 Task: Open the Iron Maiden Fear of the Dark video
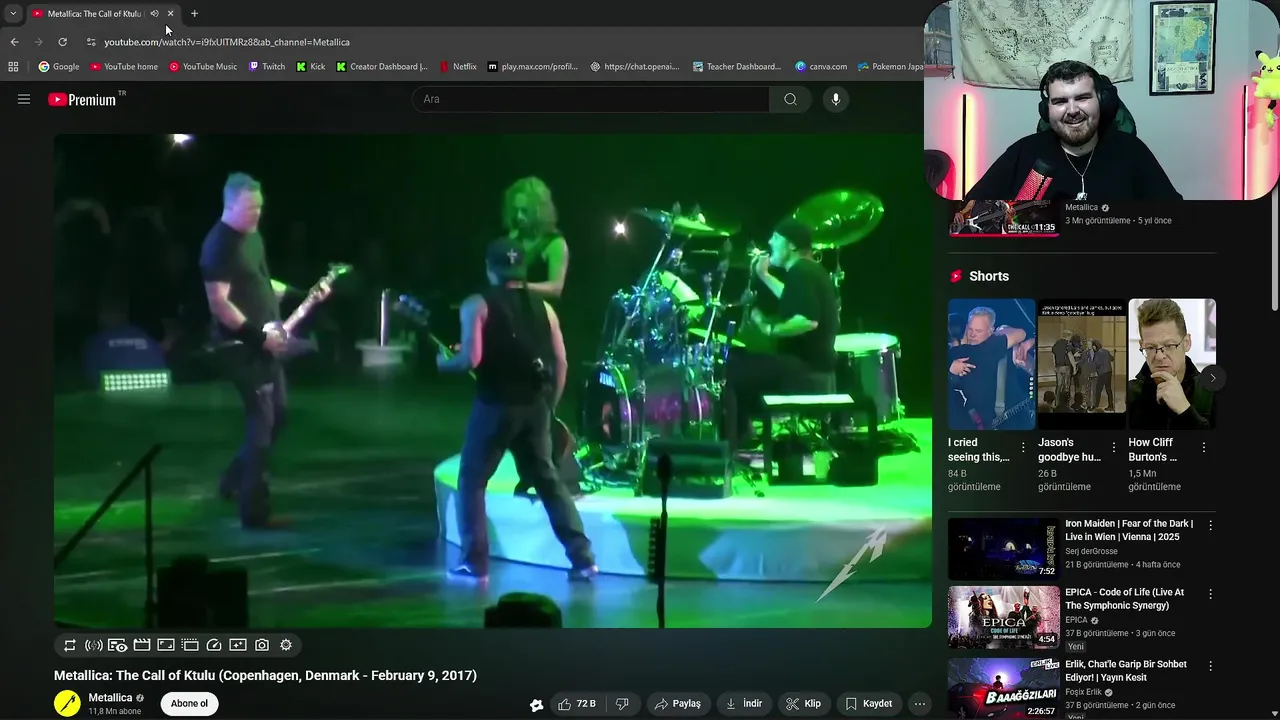[x=1004, y=548]
